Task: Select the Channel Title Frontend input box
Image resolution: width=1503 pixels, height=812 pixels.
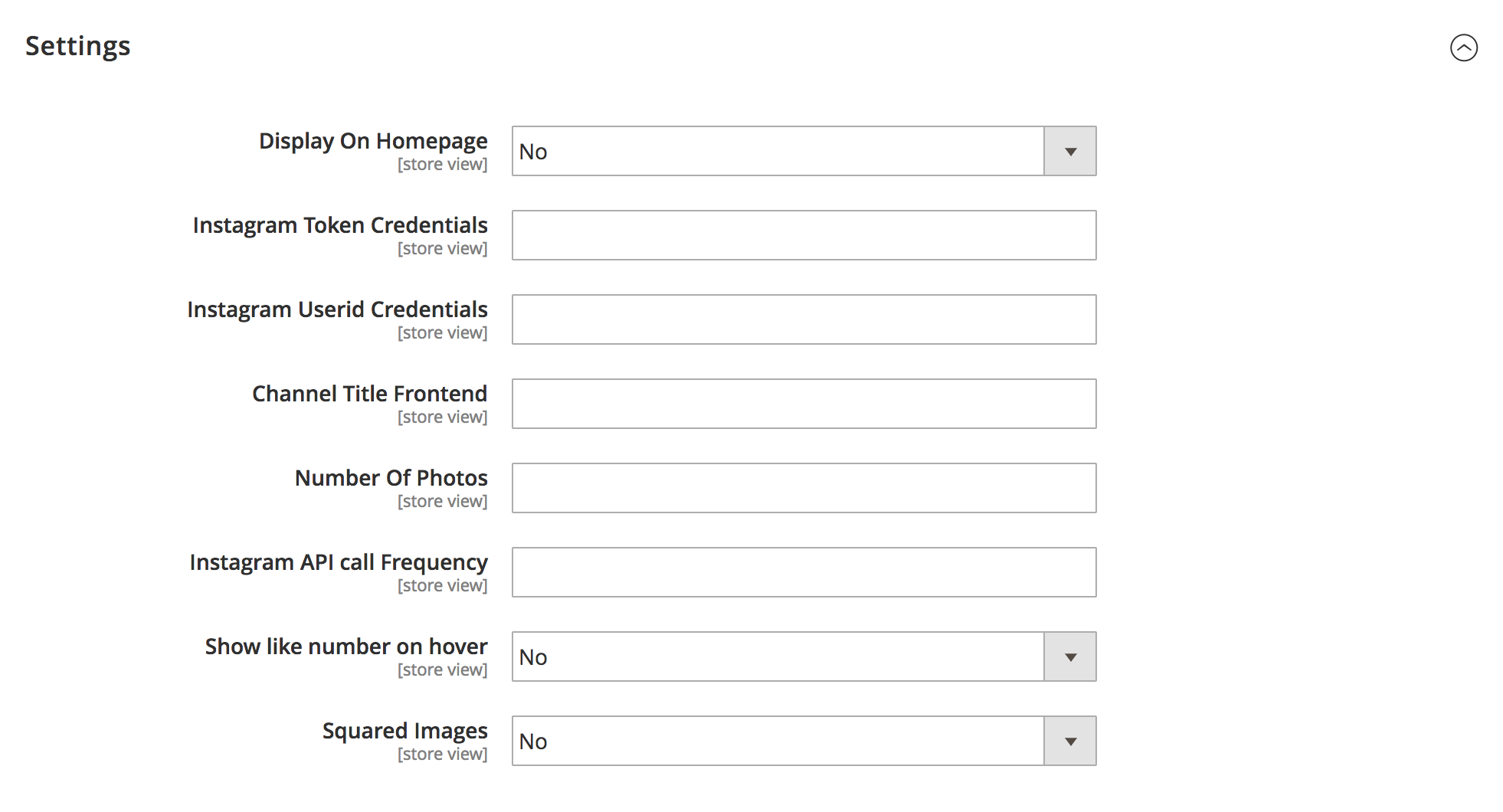Action: 804,404
